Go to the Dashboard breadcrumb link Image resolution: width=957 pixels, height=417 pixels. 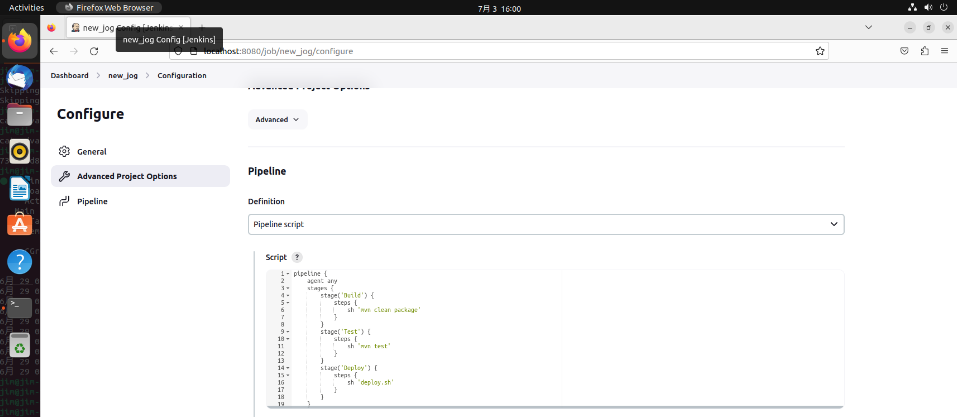(x=70, y=76)
